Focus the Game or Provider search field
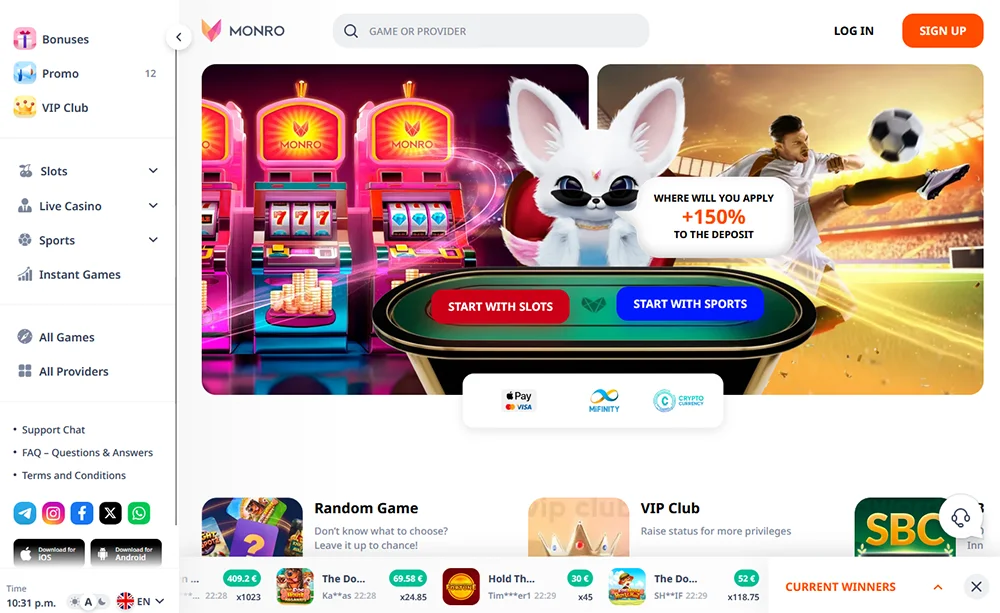 point(490,31)
